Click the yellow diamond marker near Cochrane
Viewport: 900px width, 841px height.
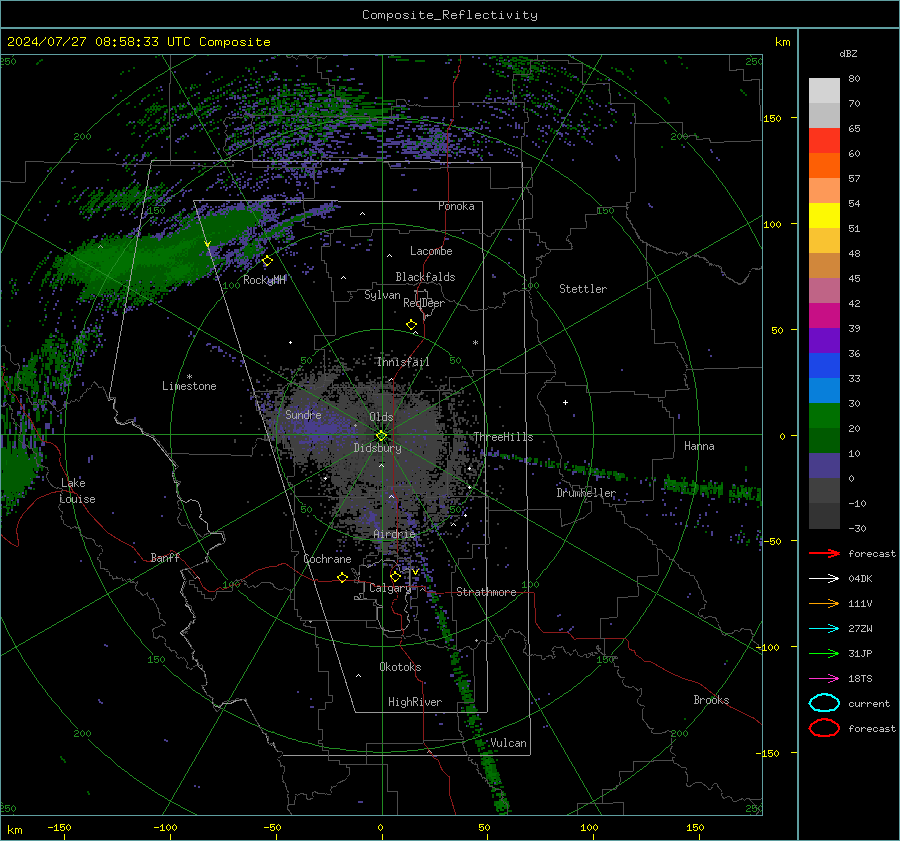point(342,578)
